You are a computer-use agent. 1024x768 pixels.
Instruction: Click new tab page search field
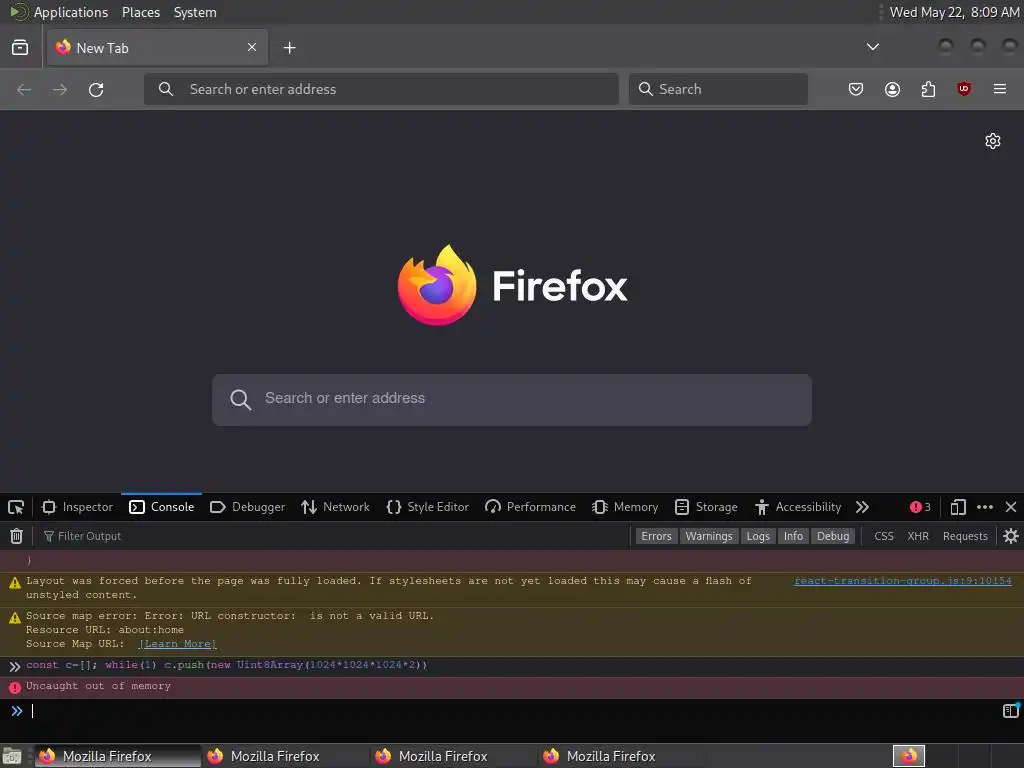pos(512,400)
